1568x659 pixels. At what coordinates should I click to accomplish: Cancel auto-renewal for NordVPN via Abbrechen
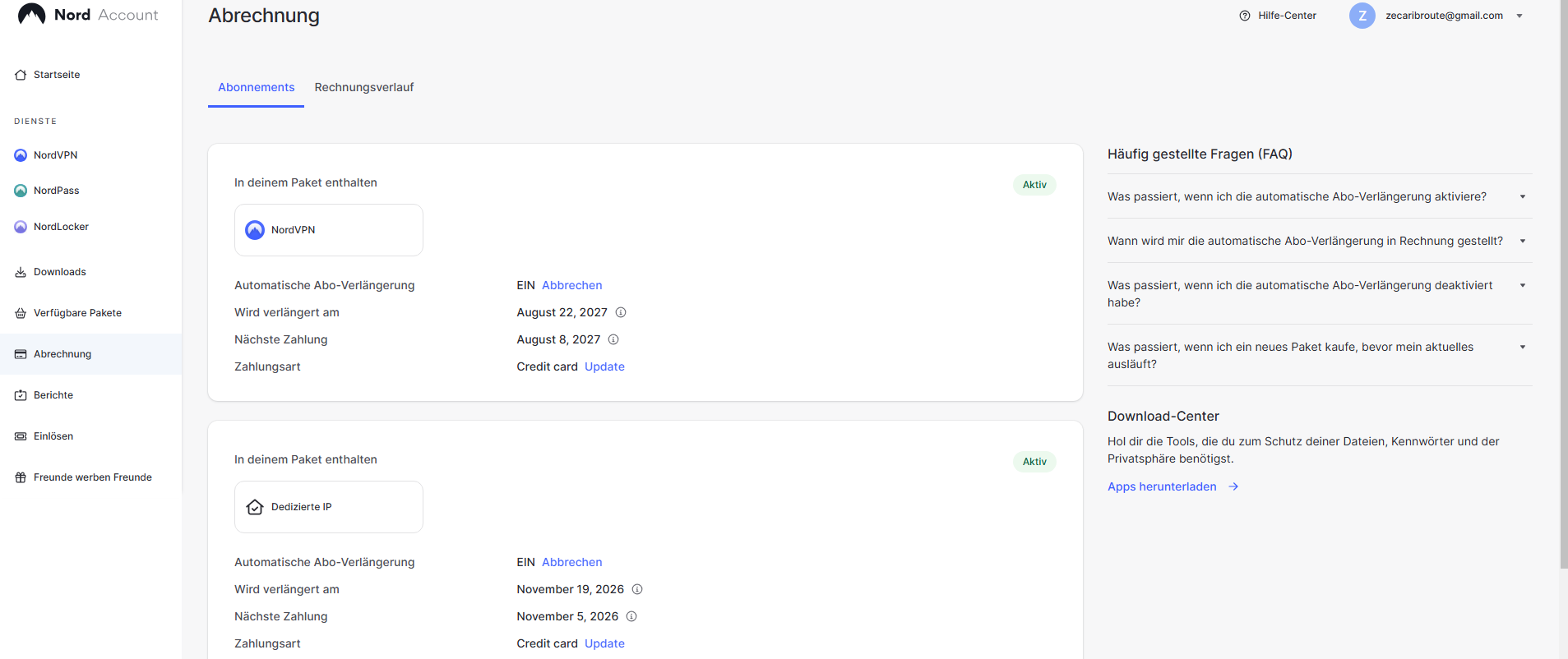pyautogui.click(x=571, y=285)
